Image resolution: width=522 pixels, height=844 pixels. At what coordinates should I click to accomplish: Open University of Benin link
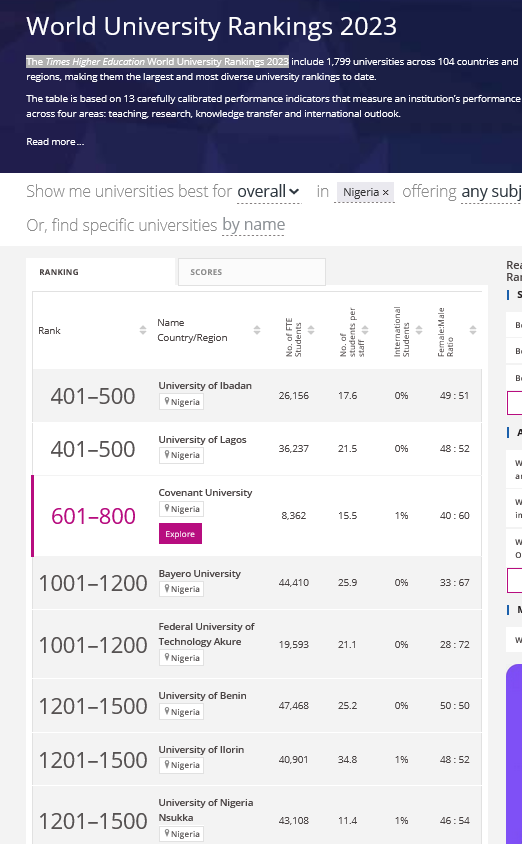click(202, 695)
